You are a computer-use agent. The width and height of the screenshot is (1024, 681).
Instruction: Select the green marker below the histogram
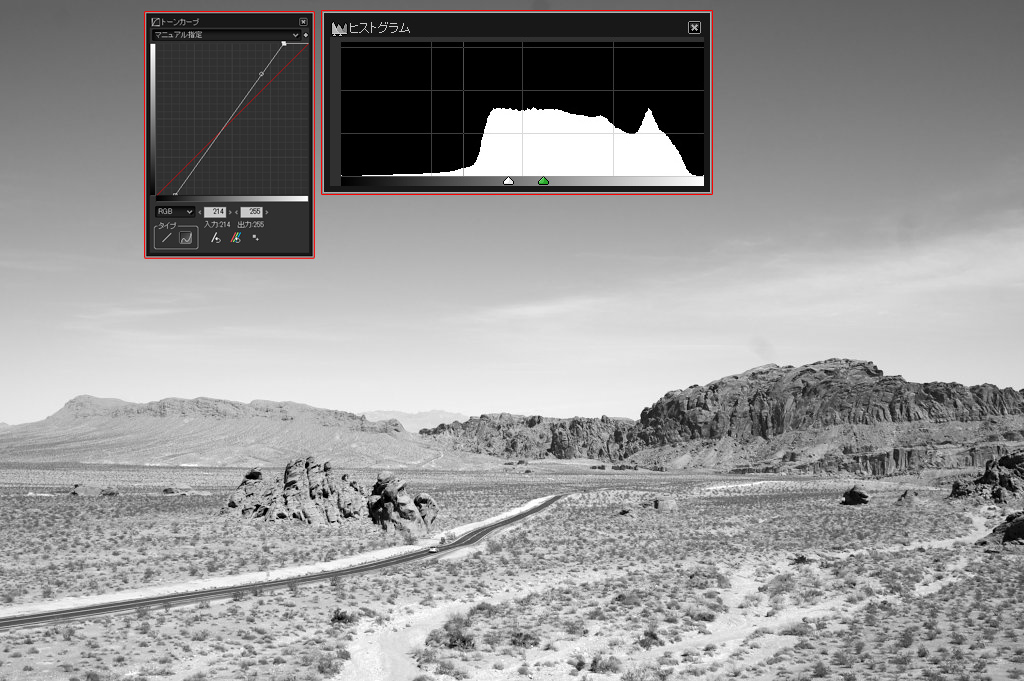[543, 181]
